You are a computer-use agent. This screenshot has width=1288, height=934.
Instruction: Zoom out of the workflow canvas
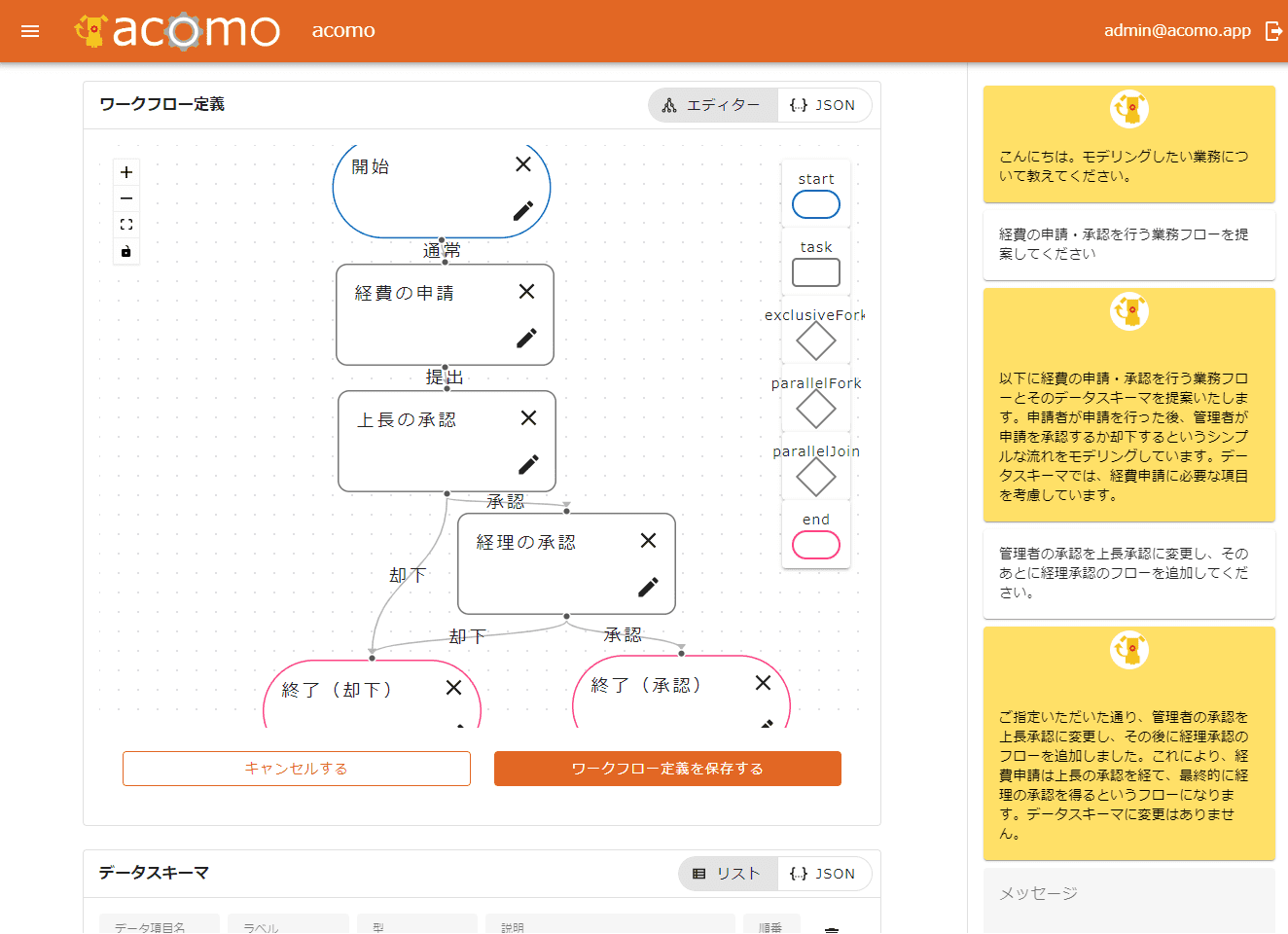[x=126, y=198]
